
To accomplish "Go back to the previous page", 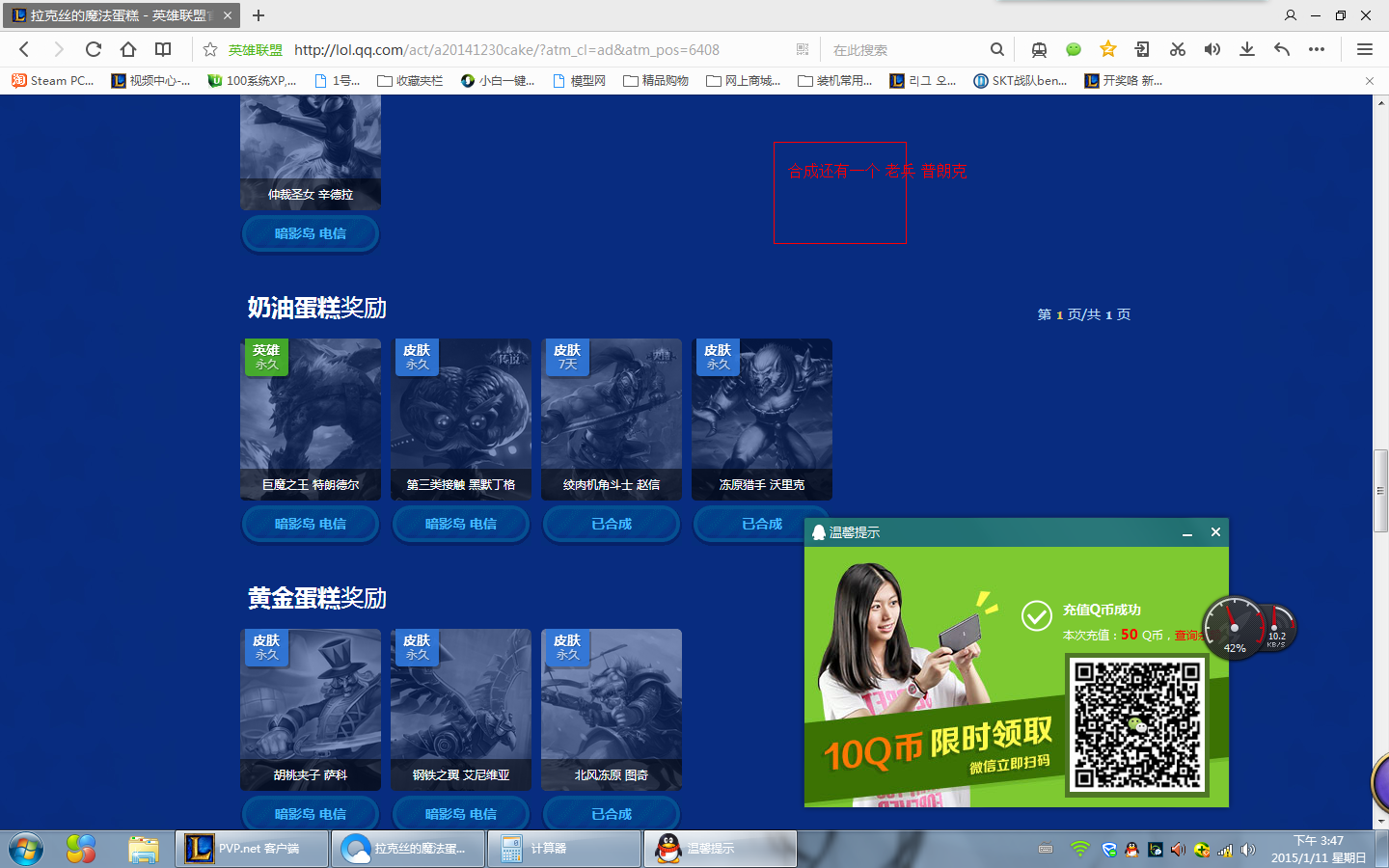I will [x=24, y=49].
